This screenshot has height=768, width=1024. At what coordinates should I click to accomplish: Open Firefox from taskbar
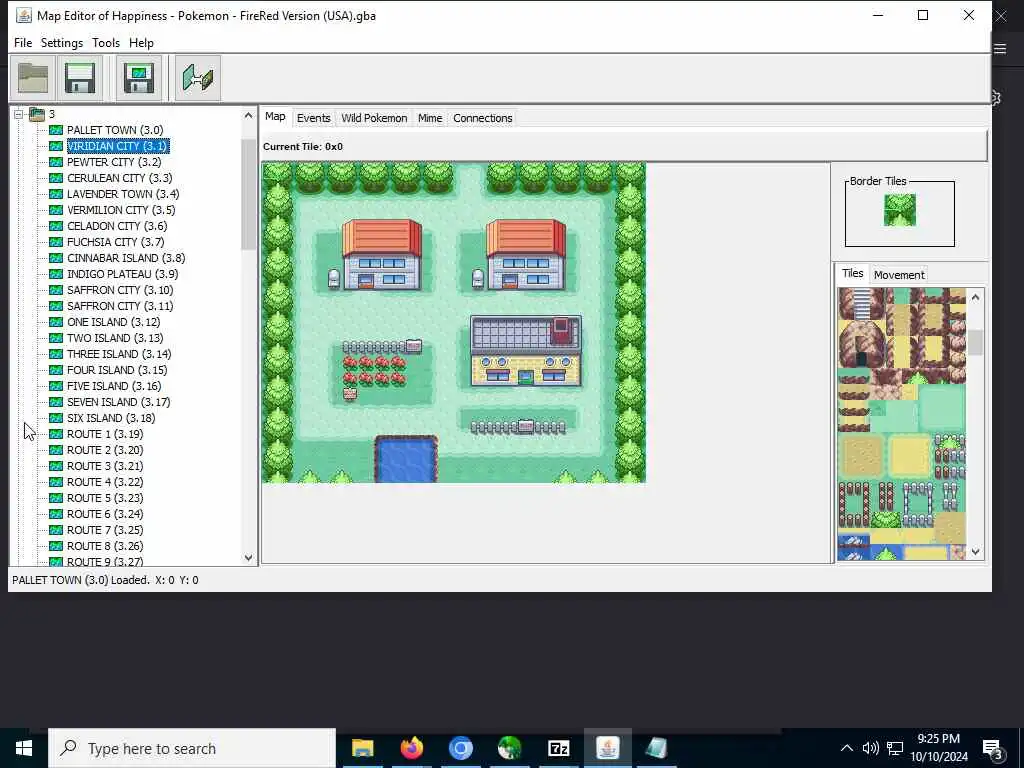click(x=411, y=748)
